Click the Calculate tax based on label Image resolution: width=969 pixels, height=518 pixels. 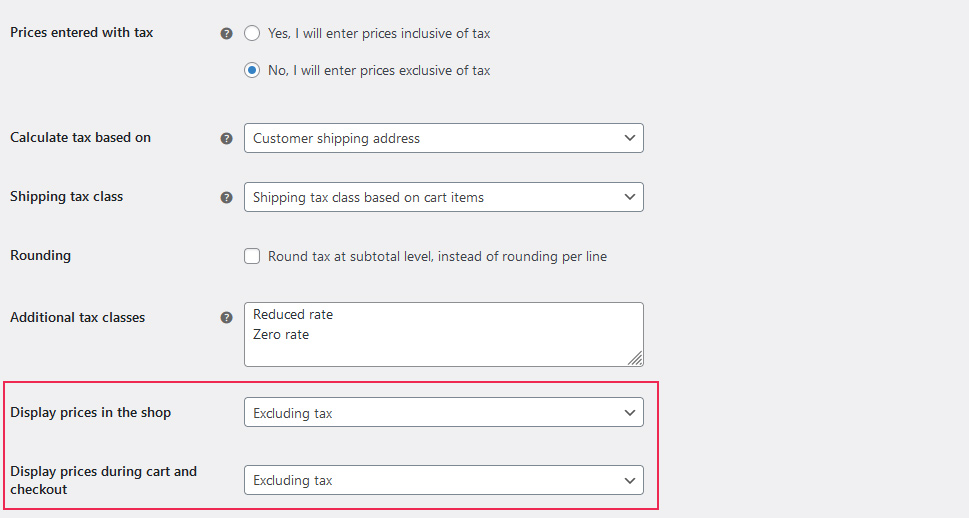80,137
